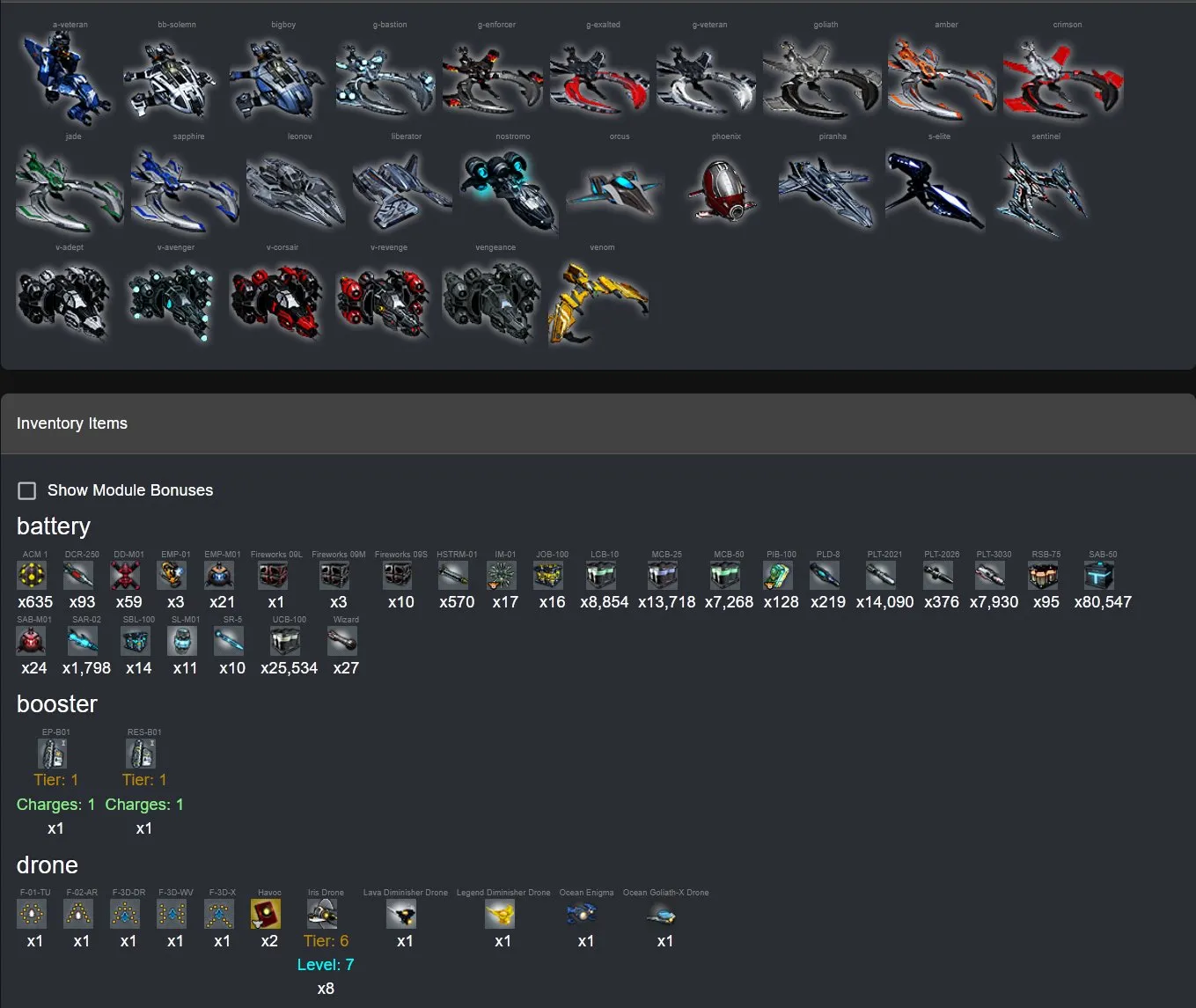Choose the DD-M01 mine icon
Image resolution: width=1196 pixels, height=1008 pixels.
[126, 576]
